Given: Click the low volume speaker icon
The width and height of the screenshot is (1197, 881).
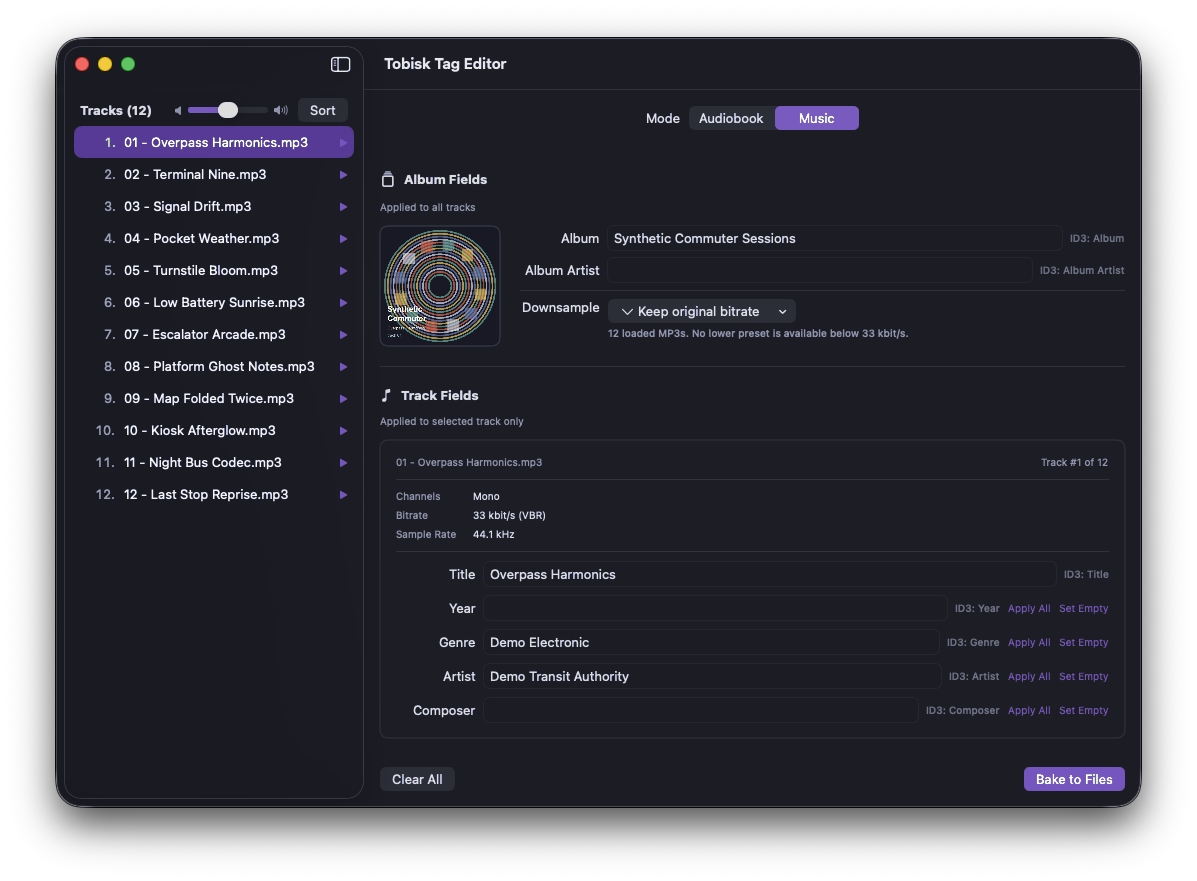Looking at the screenshot, I should pos(178,111).
